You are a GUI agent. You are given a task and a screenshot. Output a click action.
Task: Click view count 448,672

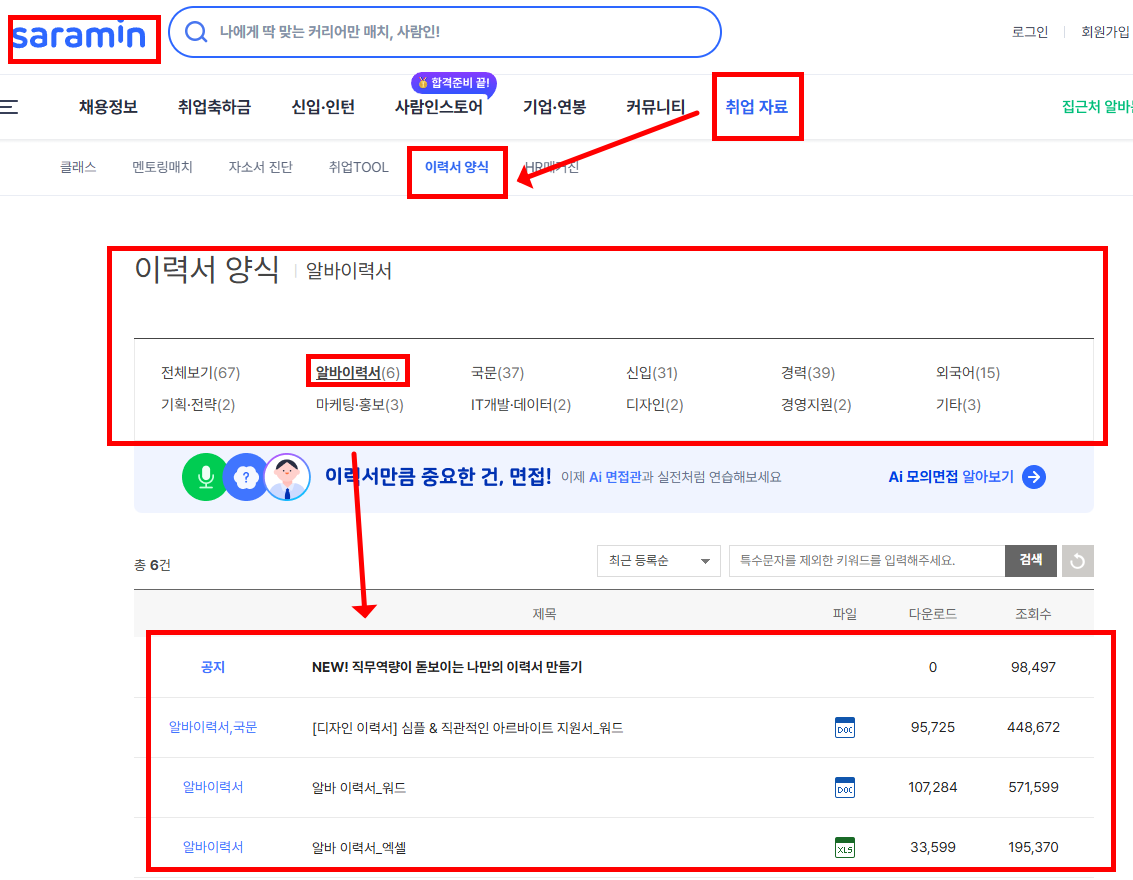[x=1033, y=728]
